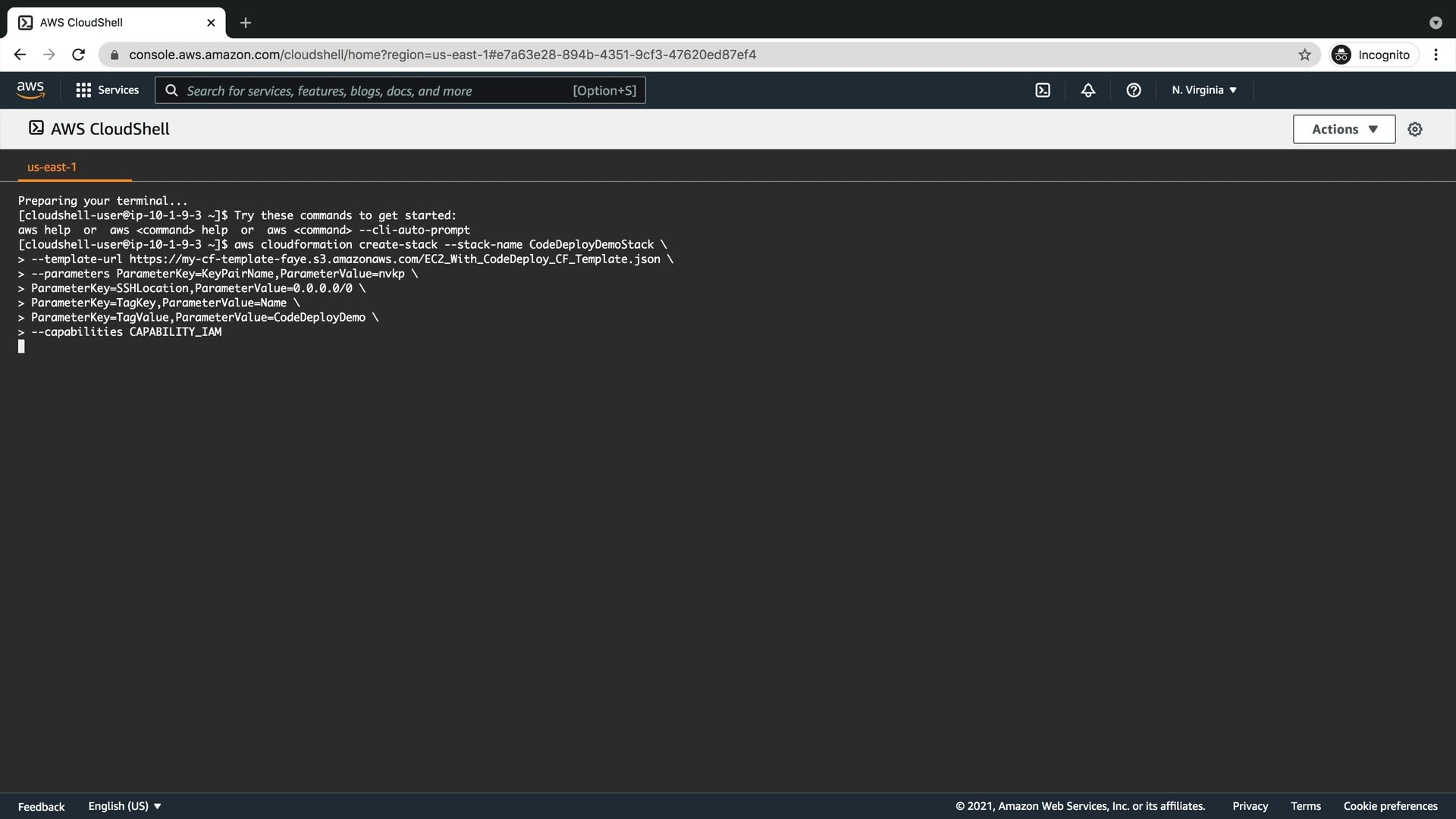The width and height of the screenshot is (1456, 819).
Task: Go back in browser history
Action: [x=20, y=55]
